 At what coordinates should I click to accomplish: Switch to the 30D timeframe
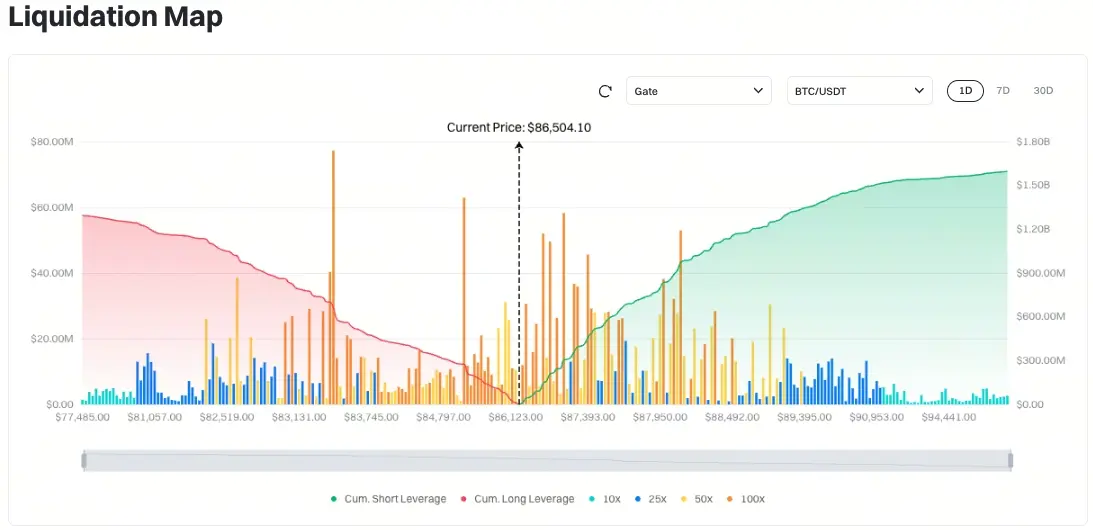[x=1043, y=91]
